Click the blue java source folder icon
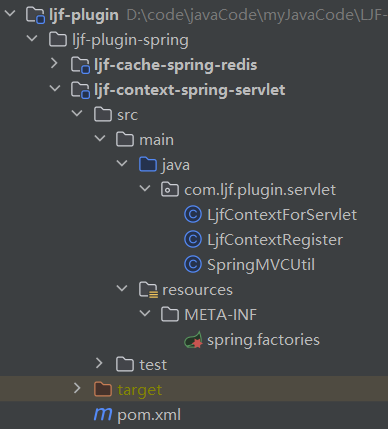This screenshot has height=429, width=388. (x=148, y=165)
